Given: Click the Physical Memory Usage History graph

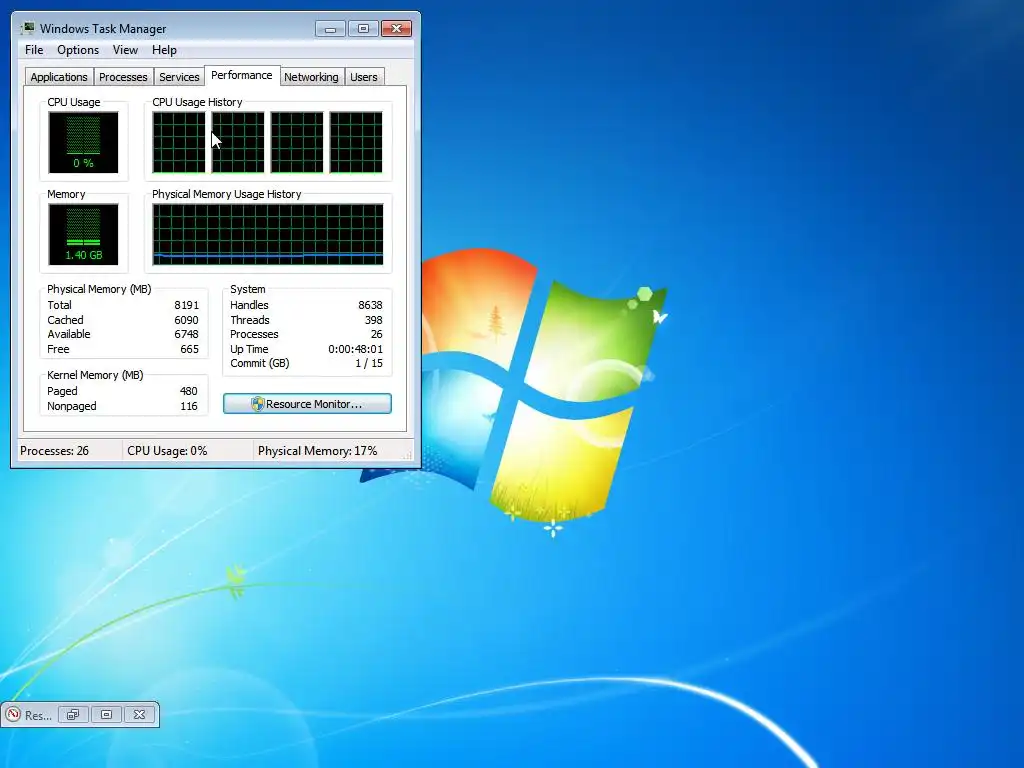Looking at the screenshot, I should point(268,234).
